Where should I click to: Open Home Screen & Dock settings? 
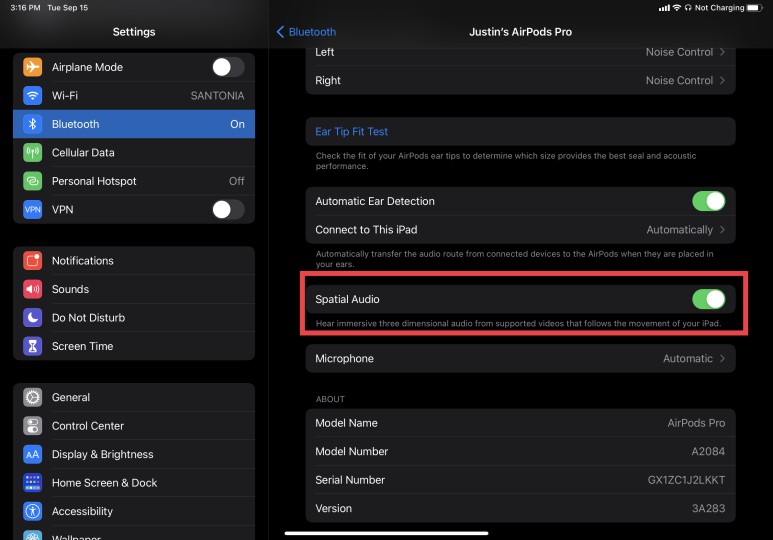pyautogui.click(x=134, y=483)
